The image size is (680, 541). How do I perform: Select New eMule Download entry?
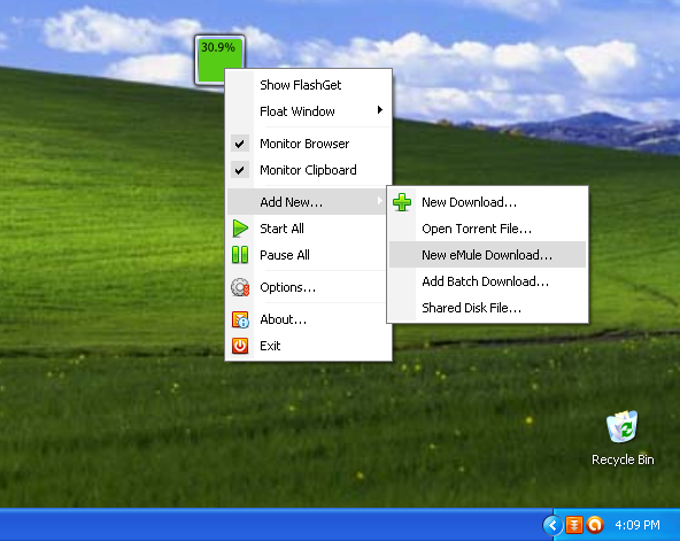point(487,255)
